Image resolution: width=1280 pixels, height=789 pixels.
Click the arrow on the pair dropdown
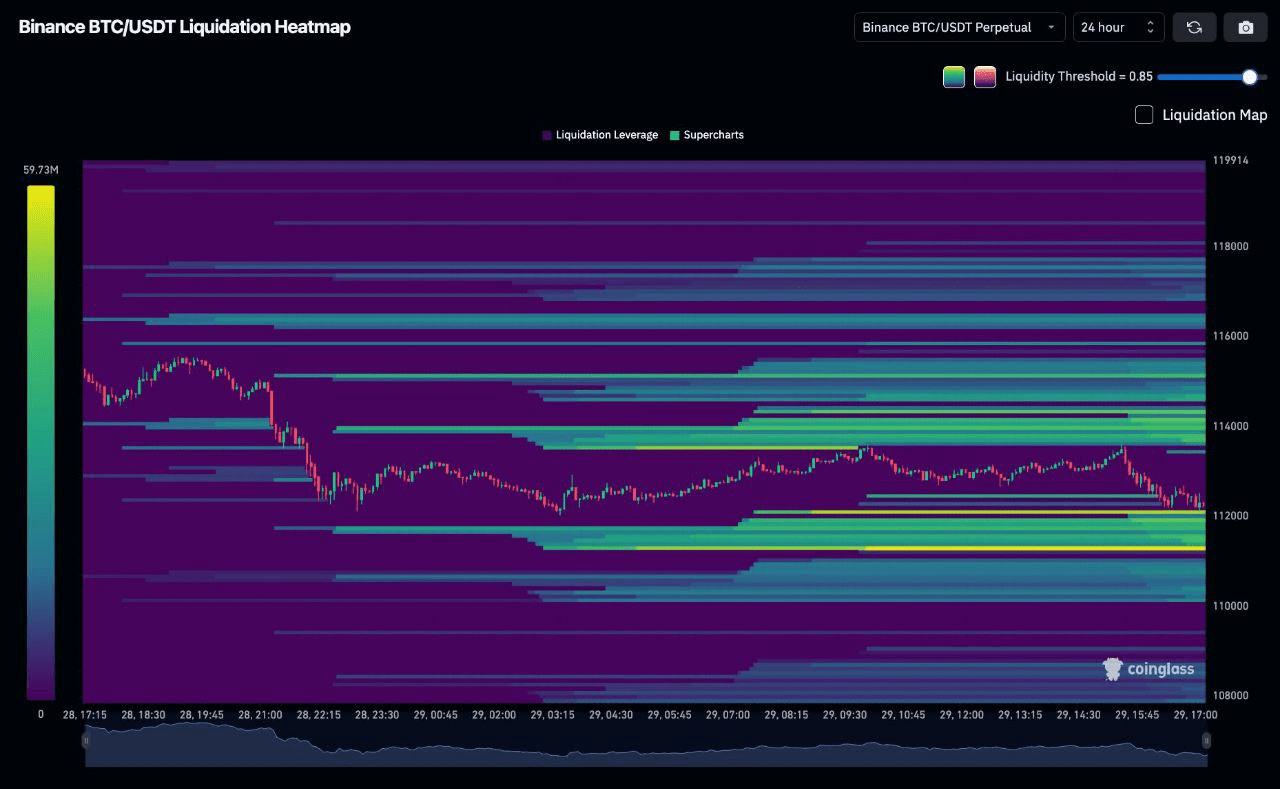click(x=1051, y=28)
